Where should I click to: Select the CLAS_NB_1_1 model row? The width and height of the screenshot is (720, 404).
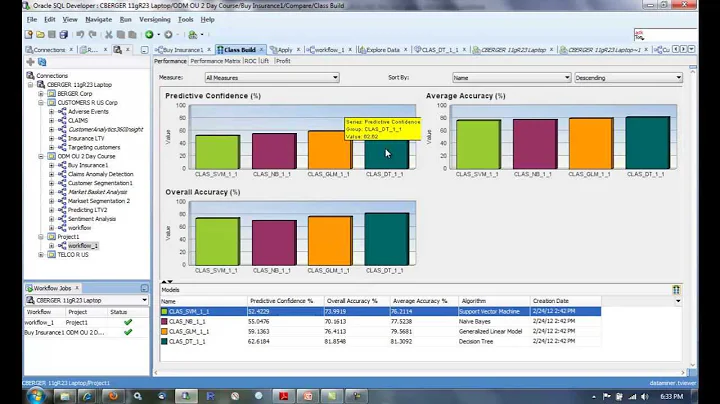click(381, 322)
